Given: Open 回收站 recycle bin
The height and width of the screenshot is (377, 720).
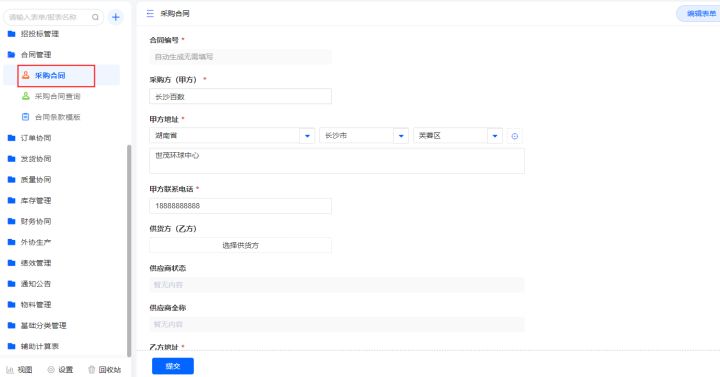Looking at the screenshot, I should [105, 370].
